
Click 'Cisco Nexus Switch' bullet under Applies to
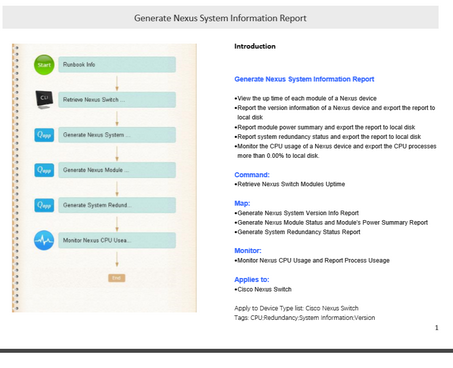(263, 289)
